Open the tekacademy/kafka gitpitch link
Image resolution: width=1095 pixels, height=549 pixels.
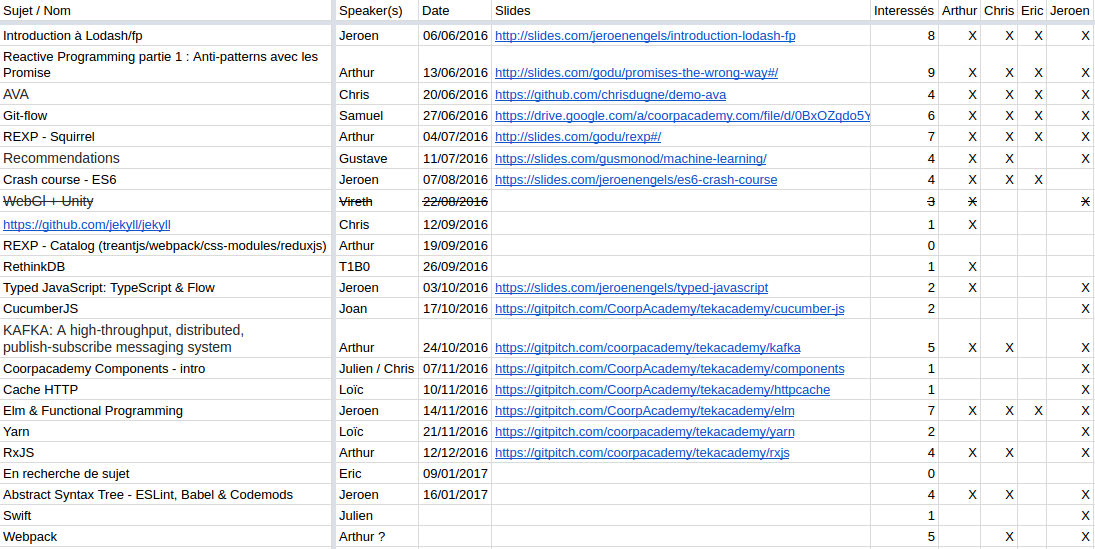click(x=648, y=348)
